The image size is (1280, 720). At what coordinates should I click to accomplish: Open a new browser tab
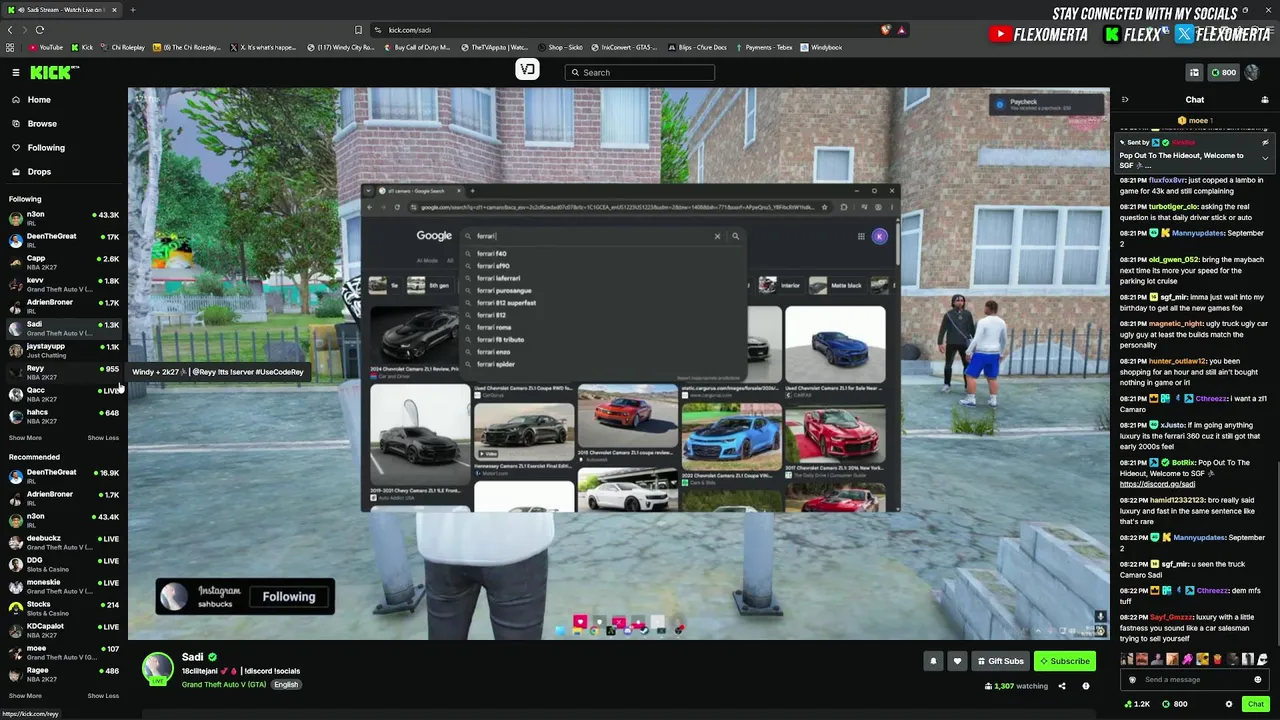pos(133,10)
